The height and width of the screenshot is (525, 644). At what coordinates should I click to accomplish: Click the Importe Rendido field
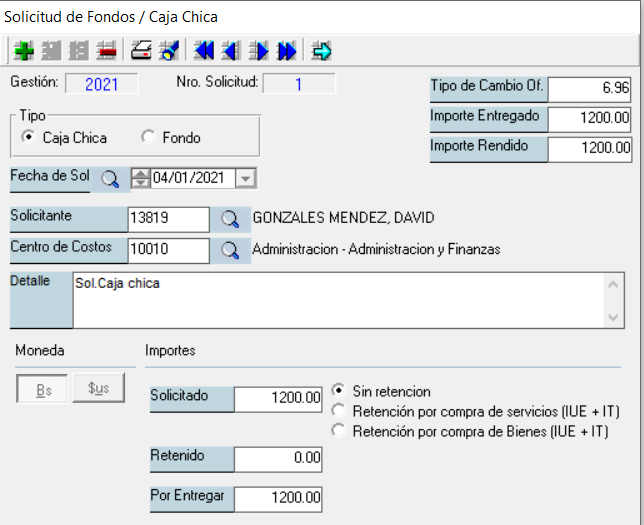pyautogui.click(x=589, y=148)
